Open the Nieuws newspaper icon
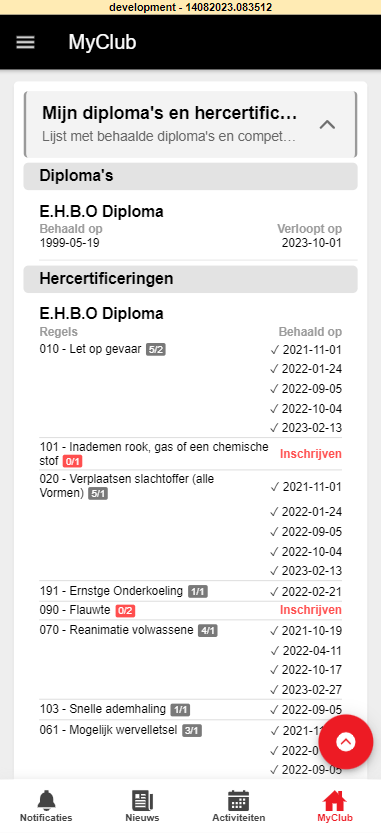Viewport: 381px width, 833px height. [142, 800]
